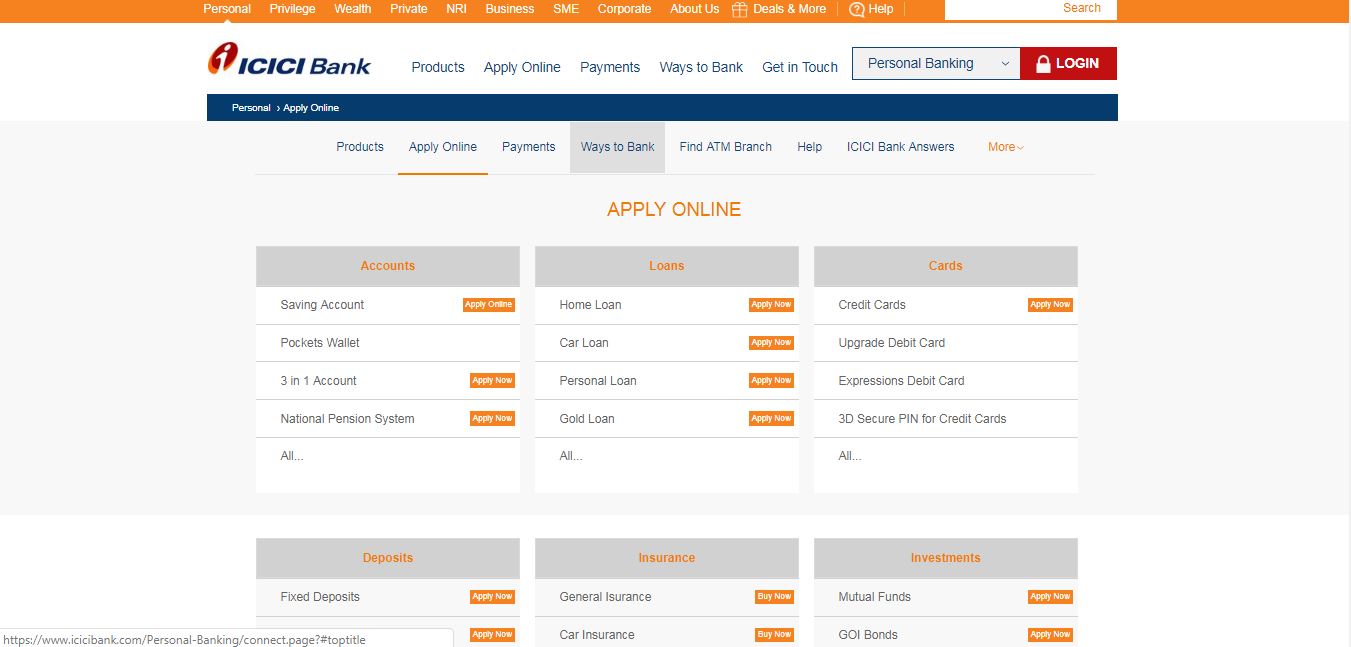Select the Wealth menu item
Screen dimensions: 1351x647
[x=352, y=9]
